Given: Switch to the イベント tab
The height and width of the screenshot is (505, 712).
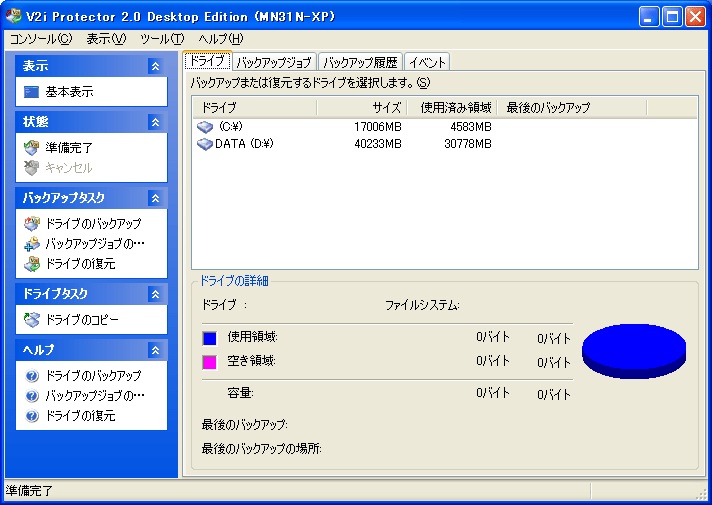Looking at the screenshot, I should pyautogui.click(x=427, y=62).
